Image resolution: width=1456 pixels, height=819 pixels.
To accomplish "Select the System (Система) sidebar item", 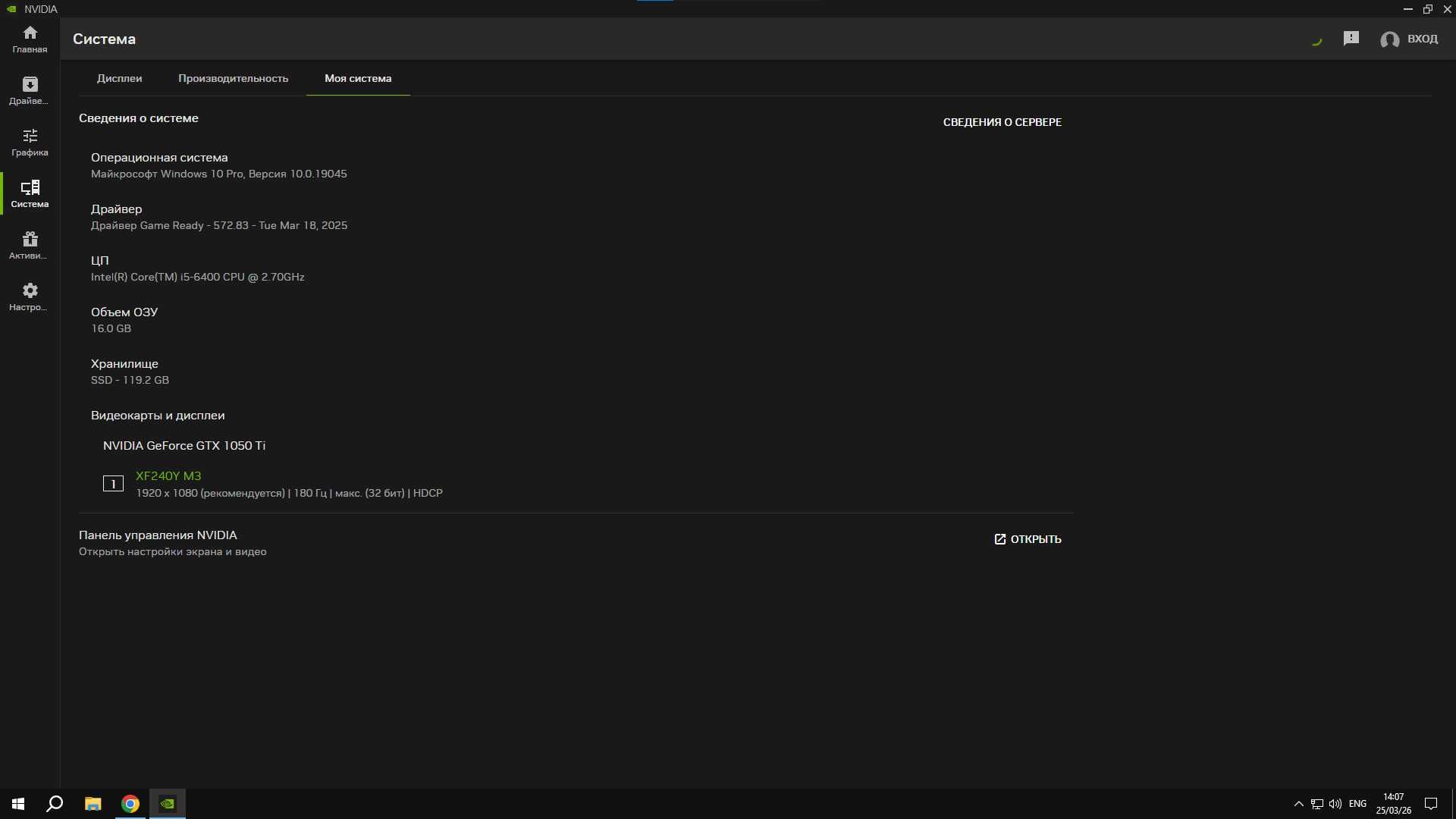I will [30, 194].
